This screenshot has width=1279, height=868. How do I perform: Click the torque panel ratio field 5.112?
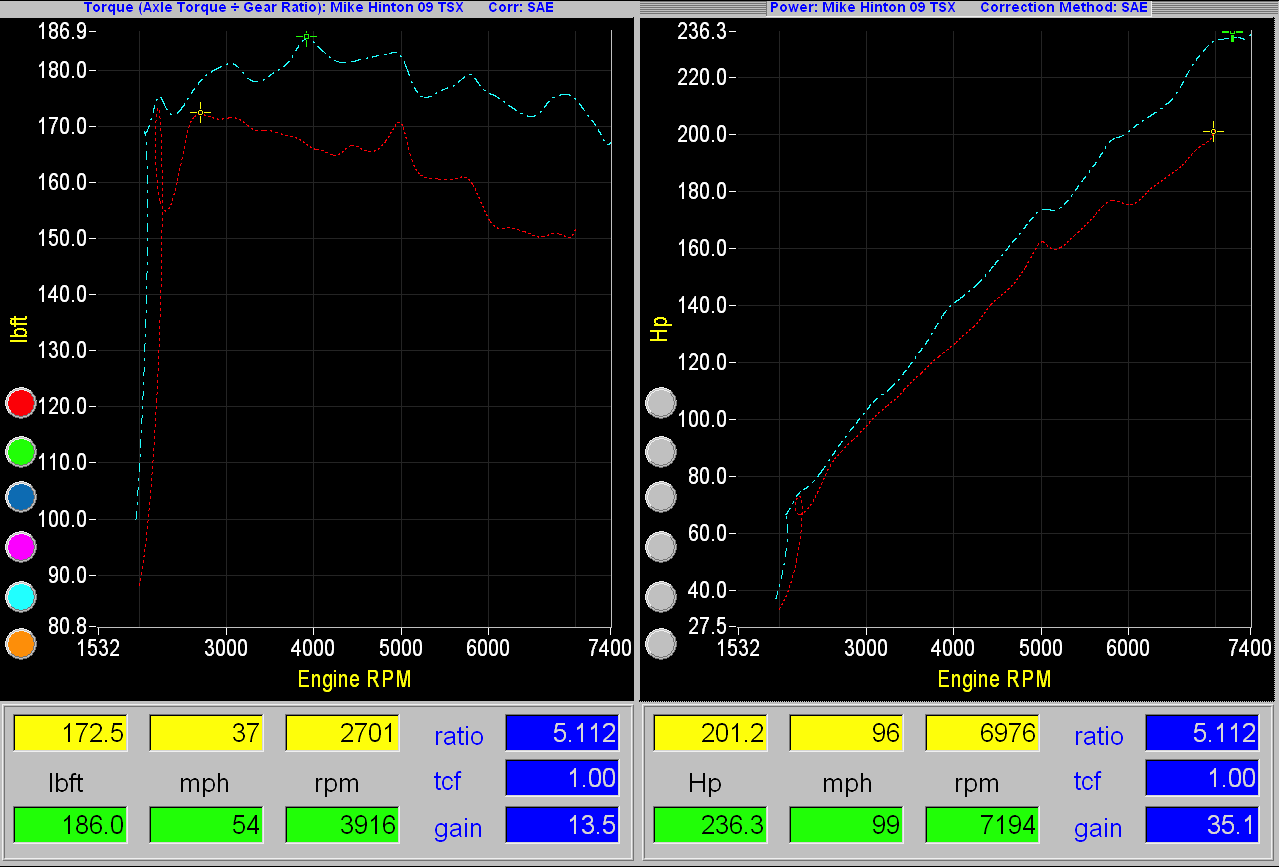coord(562,733)
